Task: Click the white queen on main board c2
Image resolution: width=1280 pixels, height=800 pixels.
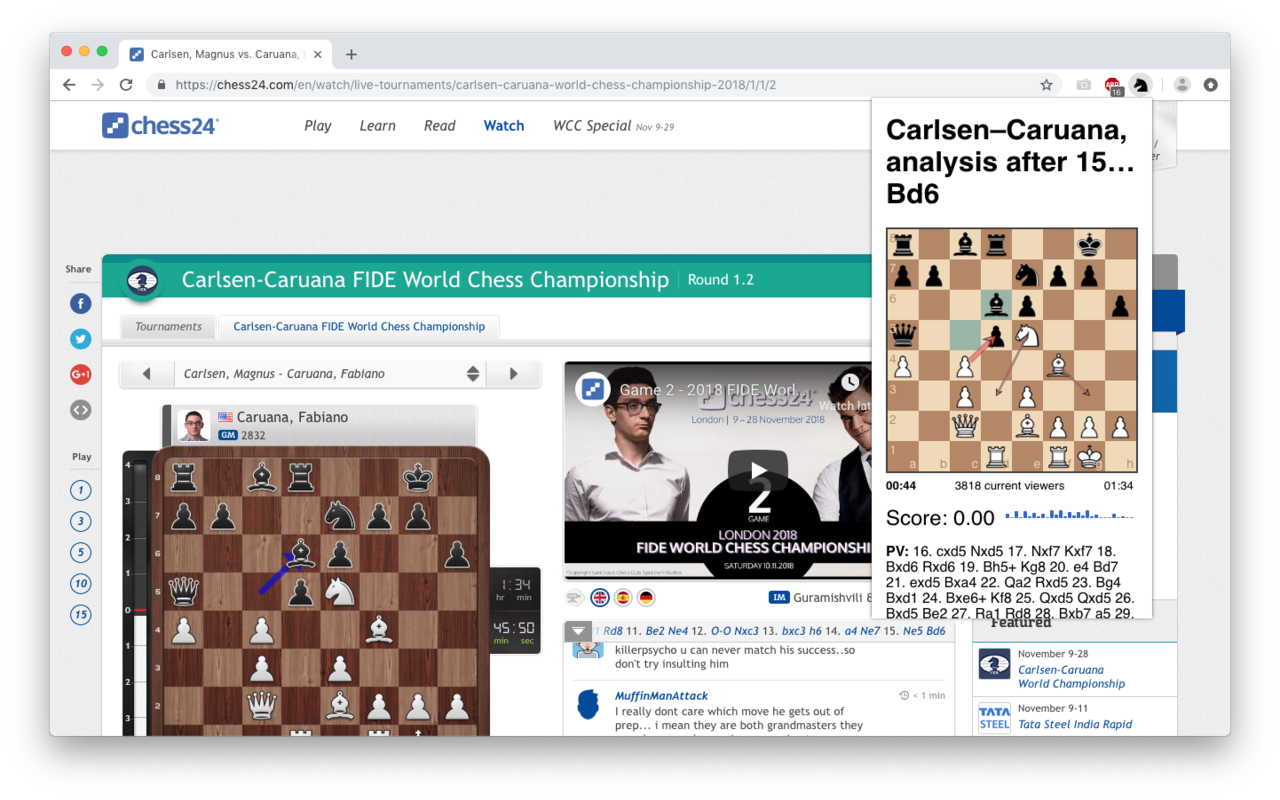Action: click(x=262, y=705)
